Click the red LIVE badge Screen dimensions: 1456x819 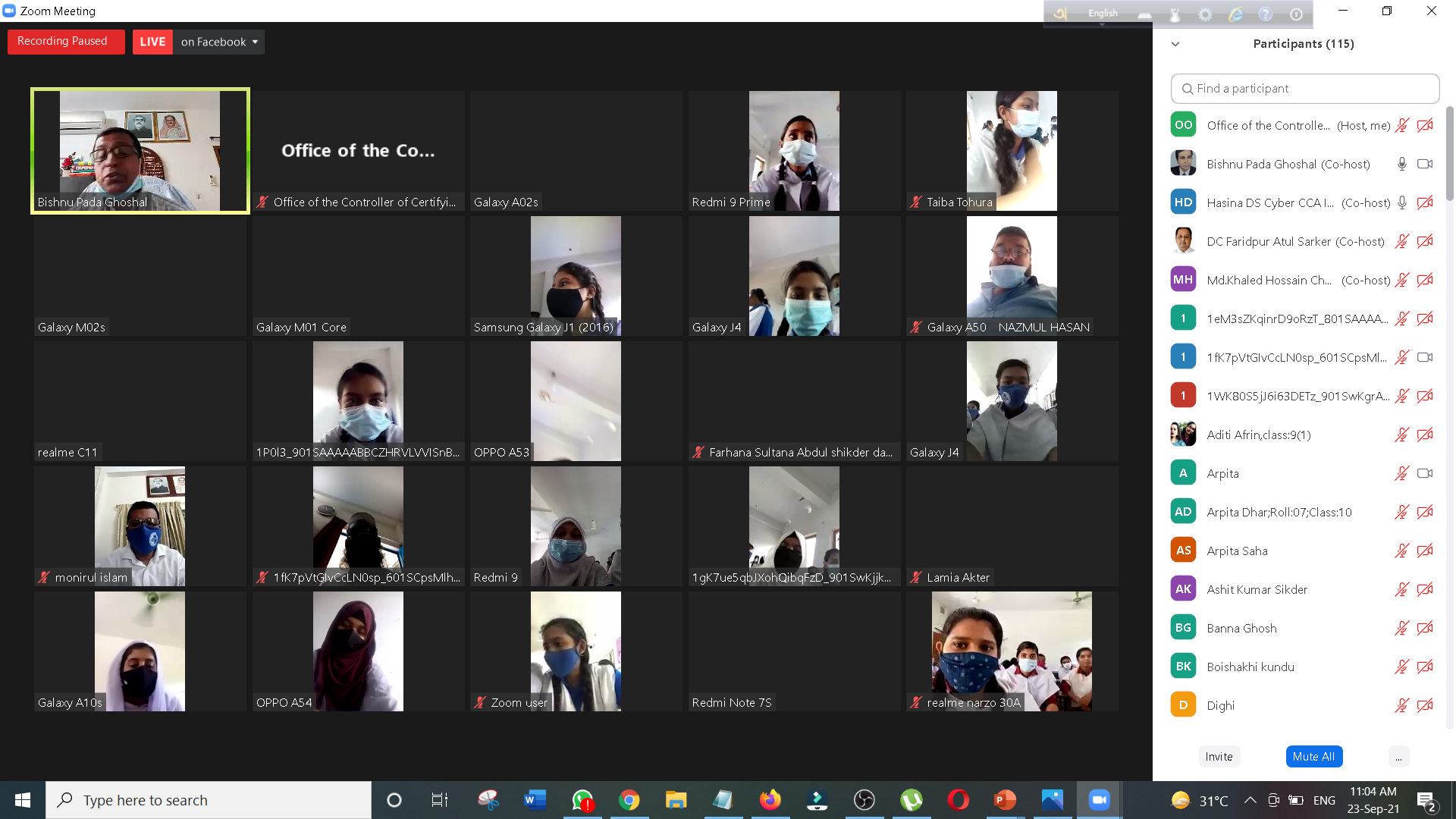[152, 42]
